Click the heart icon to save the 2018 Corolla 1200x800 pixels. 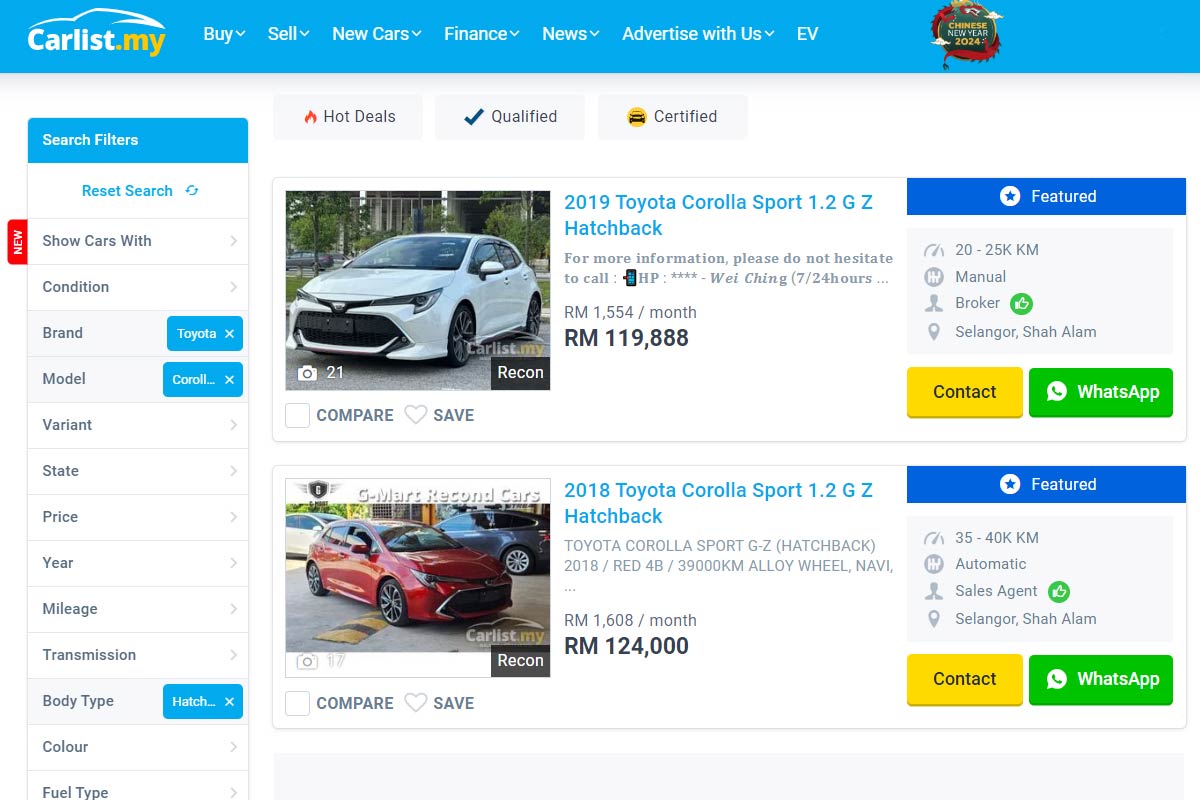pos(416,703)
